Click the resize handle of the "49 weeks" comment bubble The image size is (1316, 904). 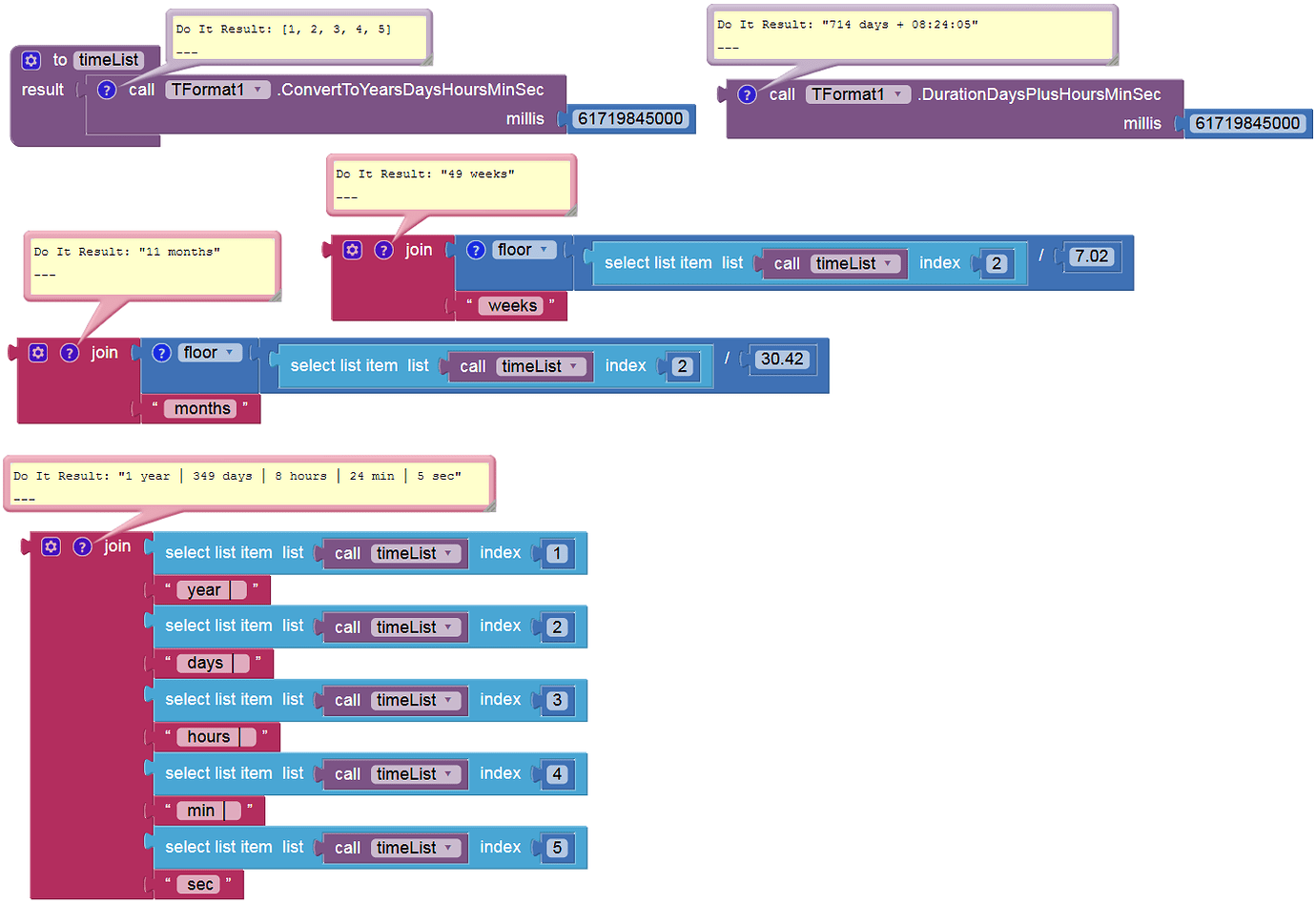tap(571, 211)
